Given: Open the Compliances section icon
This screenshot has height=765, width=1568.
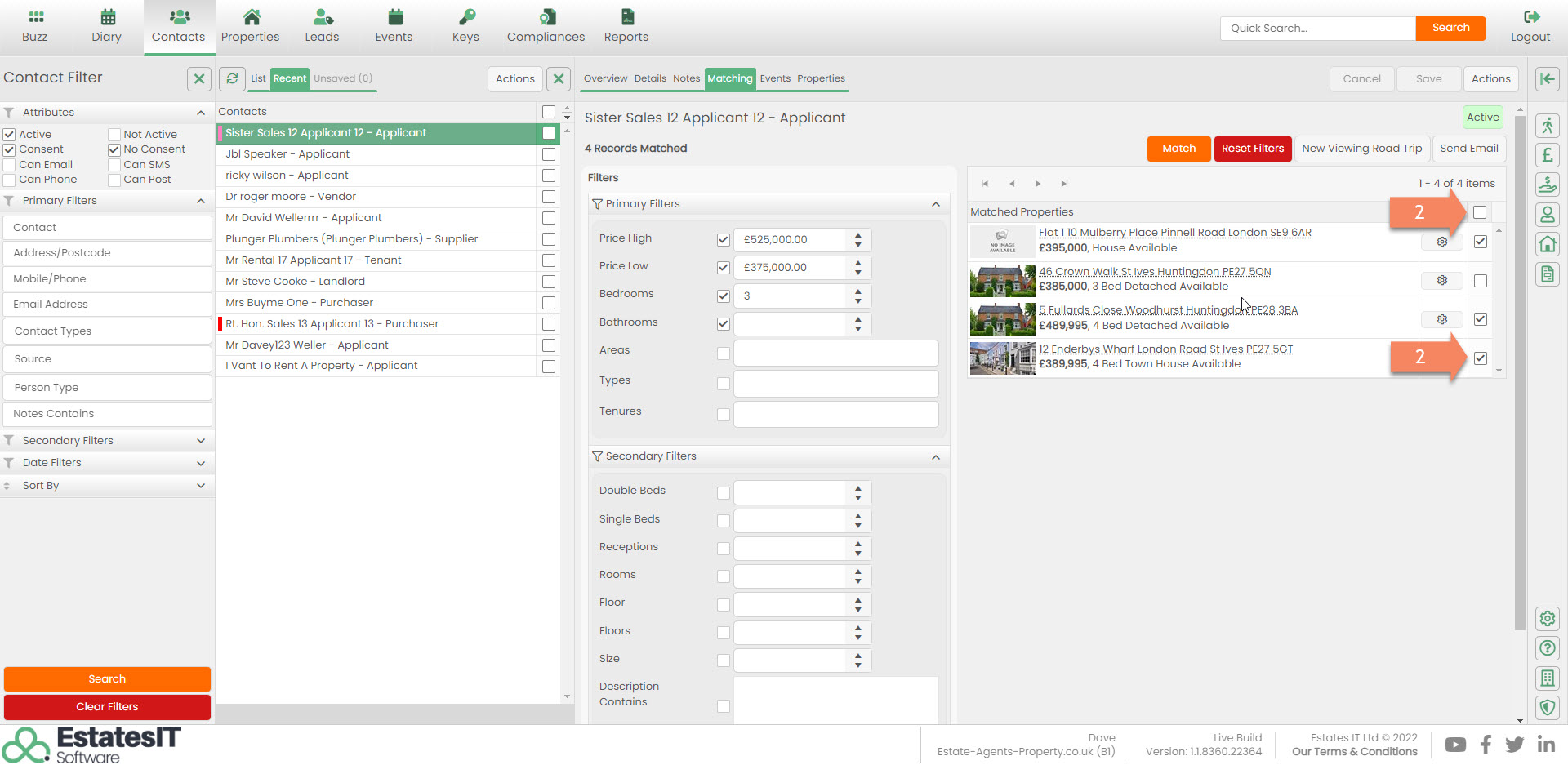Looking at the screenshot, I should [546, 17].
